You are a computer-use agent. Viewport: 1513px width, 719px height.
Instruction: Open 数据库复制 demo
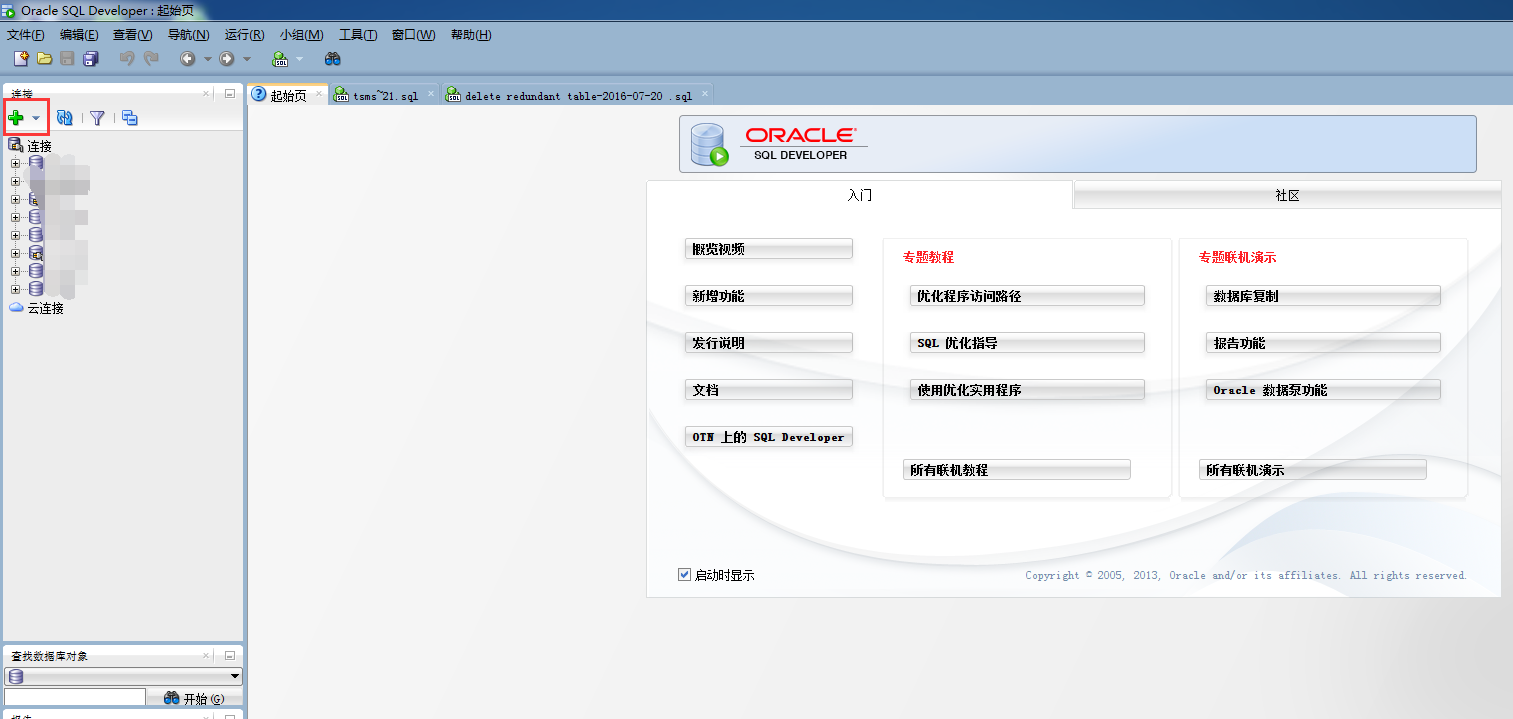1323,296
